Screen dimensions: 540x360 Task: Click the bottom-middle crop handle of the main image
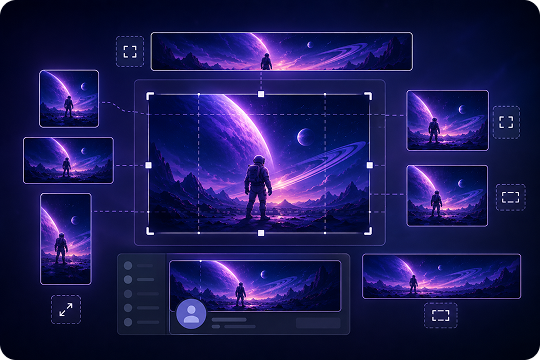click(261, 233)
